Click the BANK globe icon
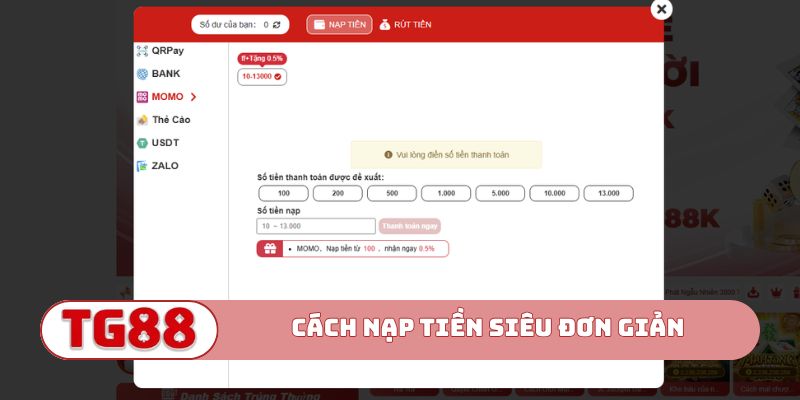 (142, 74)
